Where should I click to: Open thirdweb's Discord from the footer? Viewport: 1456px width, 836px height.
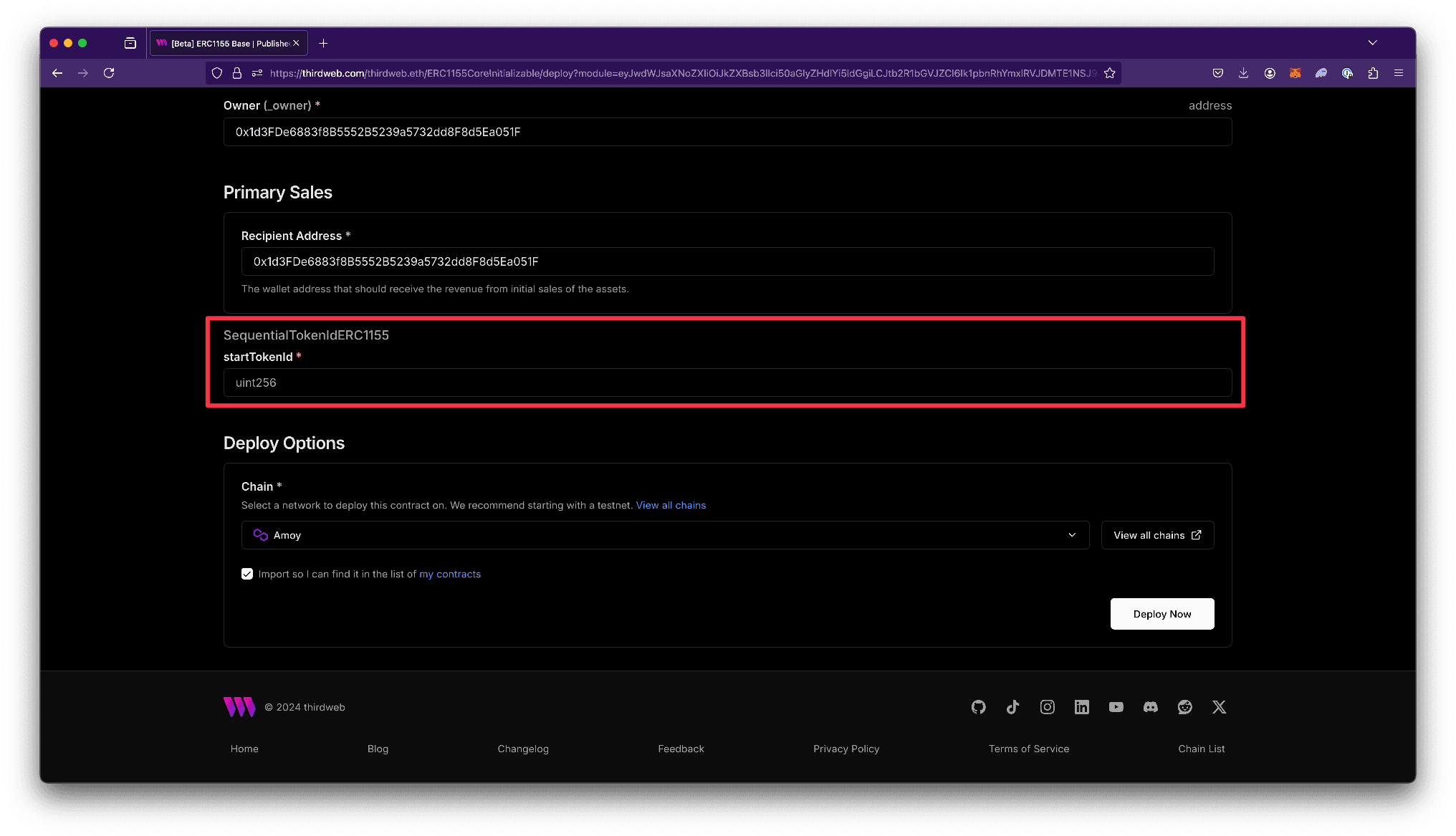click(x=1150, y=707)
